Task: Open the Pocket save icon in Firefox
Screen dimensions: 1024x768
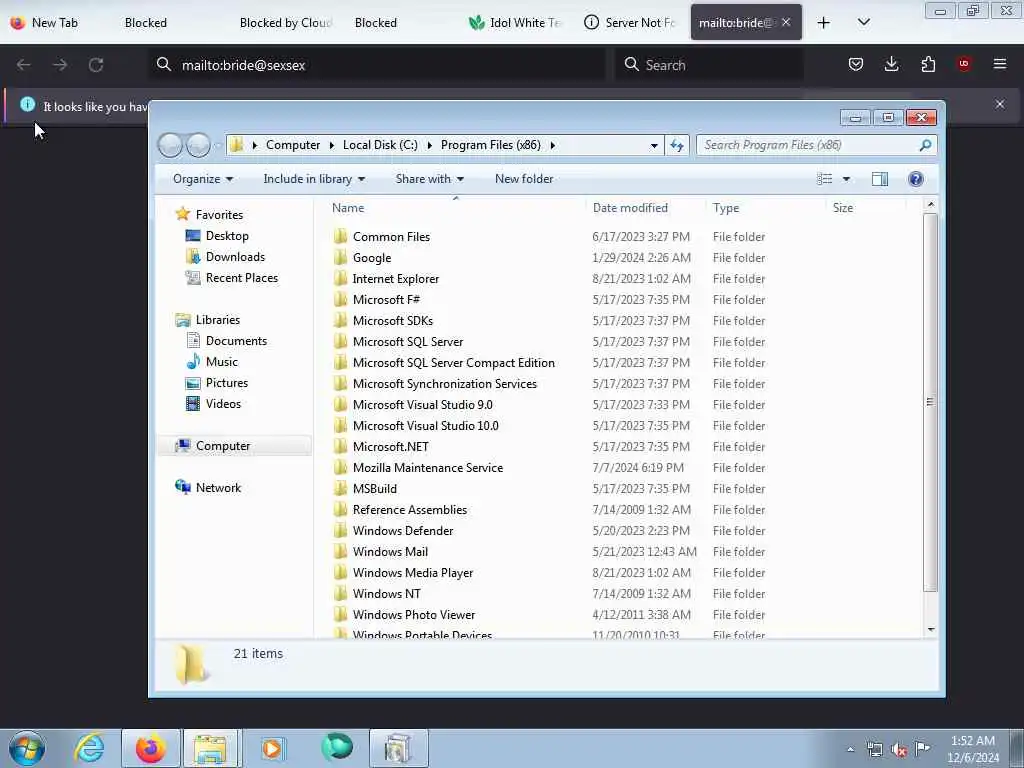Action: (856, 64)
